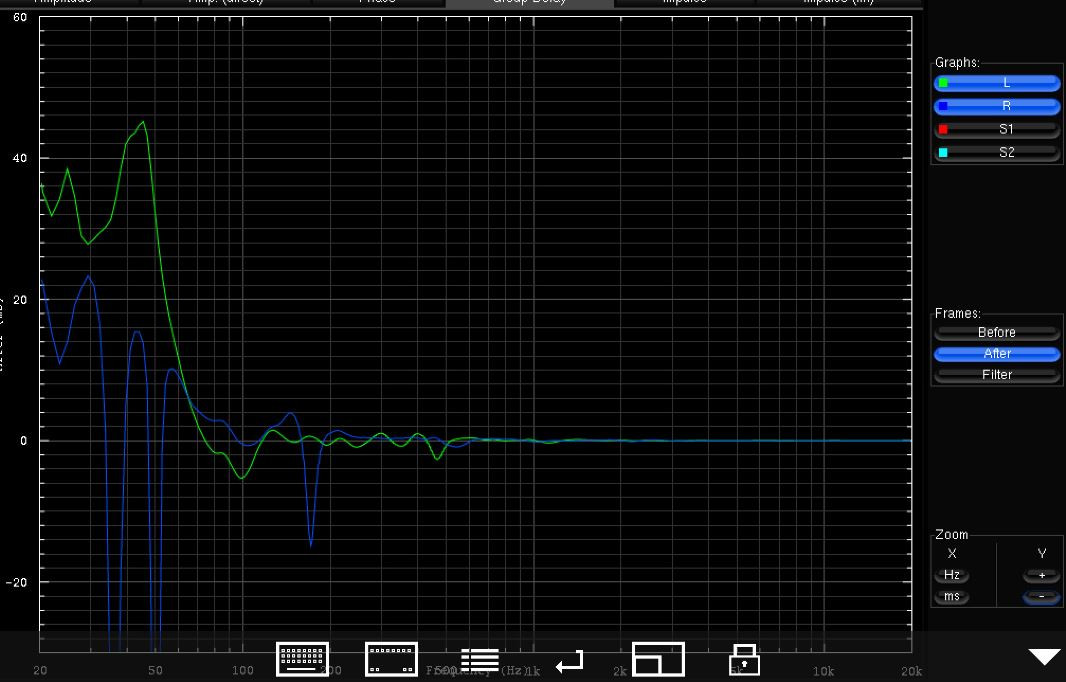
Task: Click the window resize overlay icon
Action: point(658,660)
